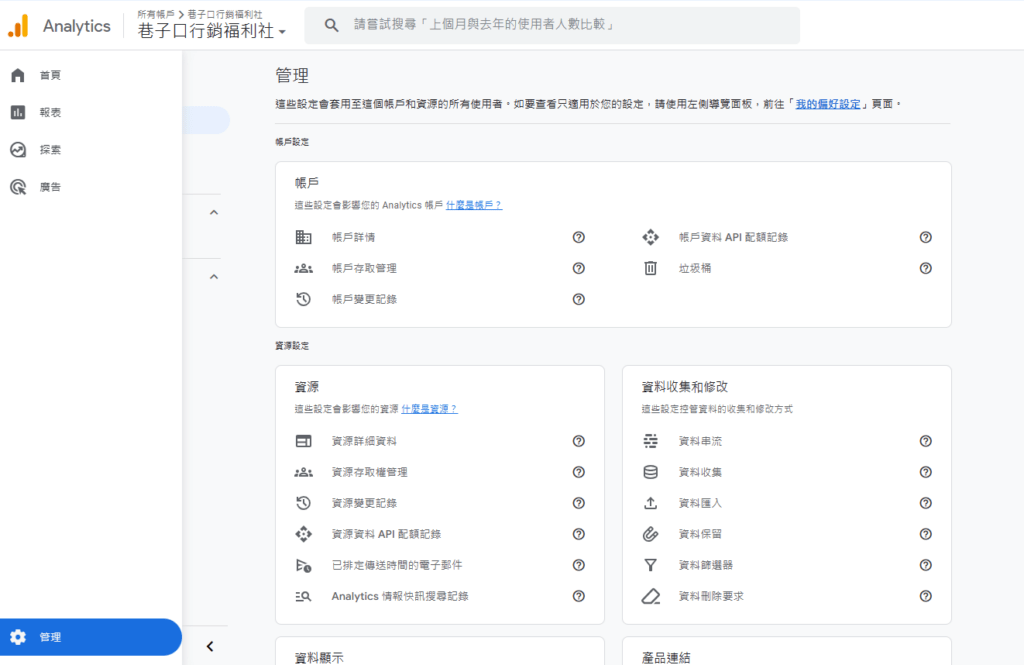This screenshot has width=1024, height=665.
Task: Click help icon next to 帳戶詳情
Action: pyautogui.click(x=578, y=237)
